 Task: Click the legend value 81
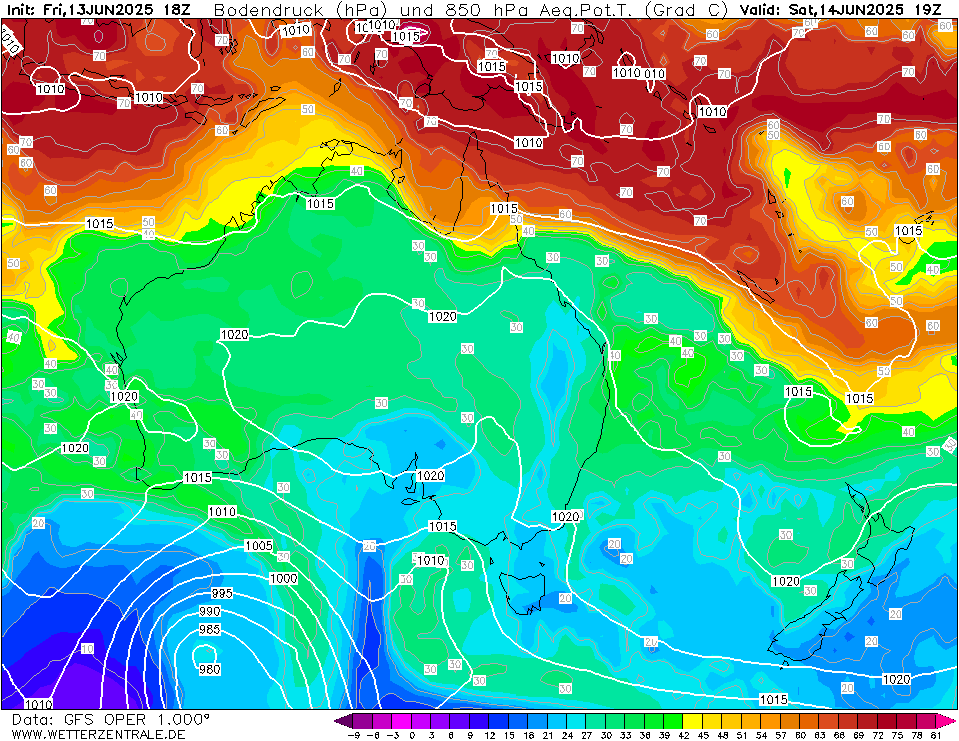(x=935, y=735)
